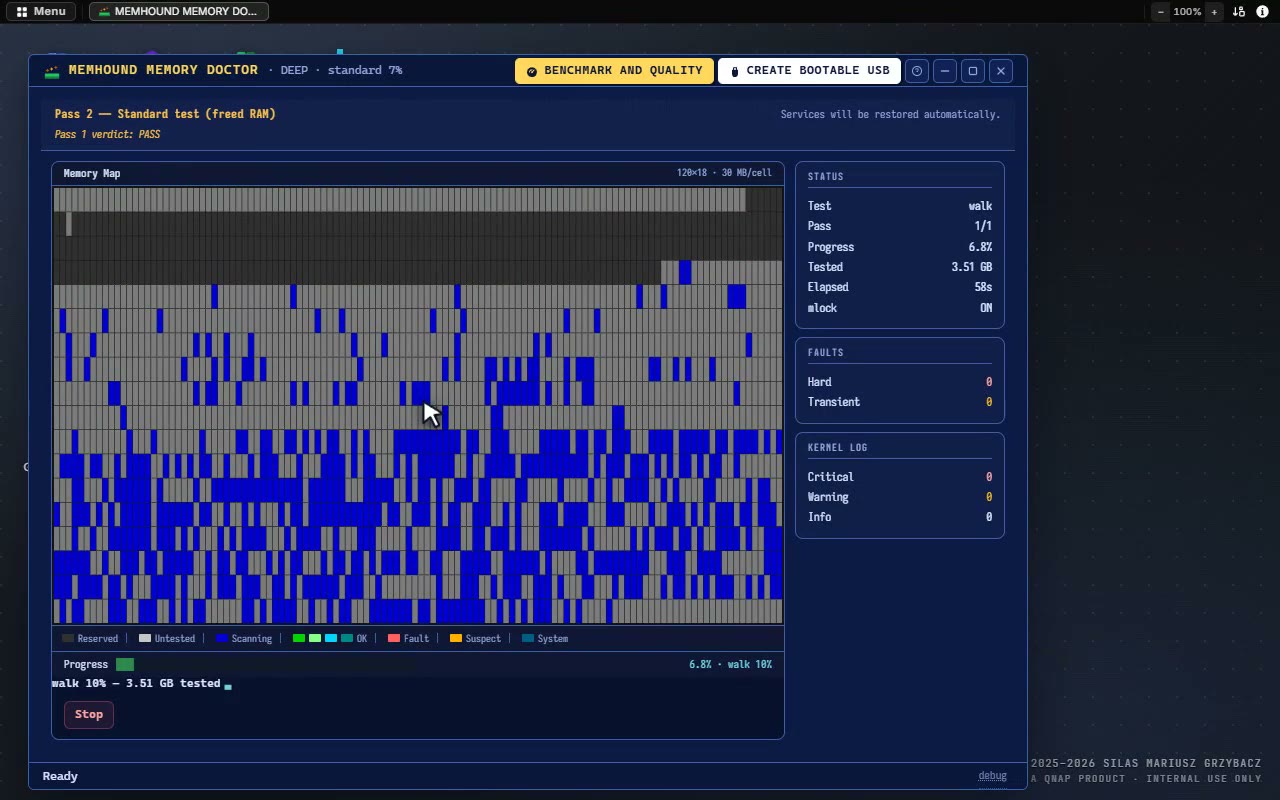Click the mlock value "ON"

tap(986, 308)
